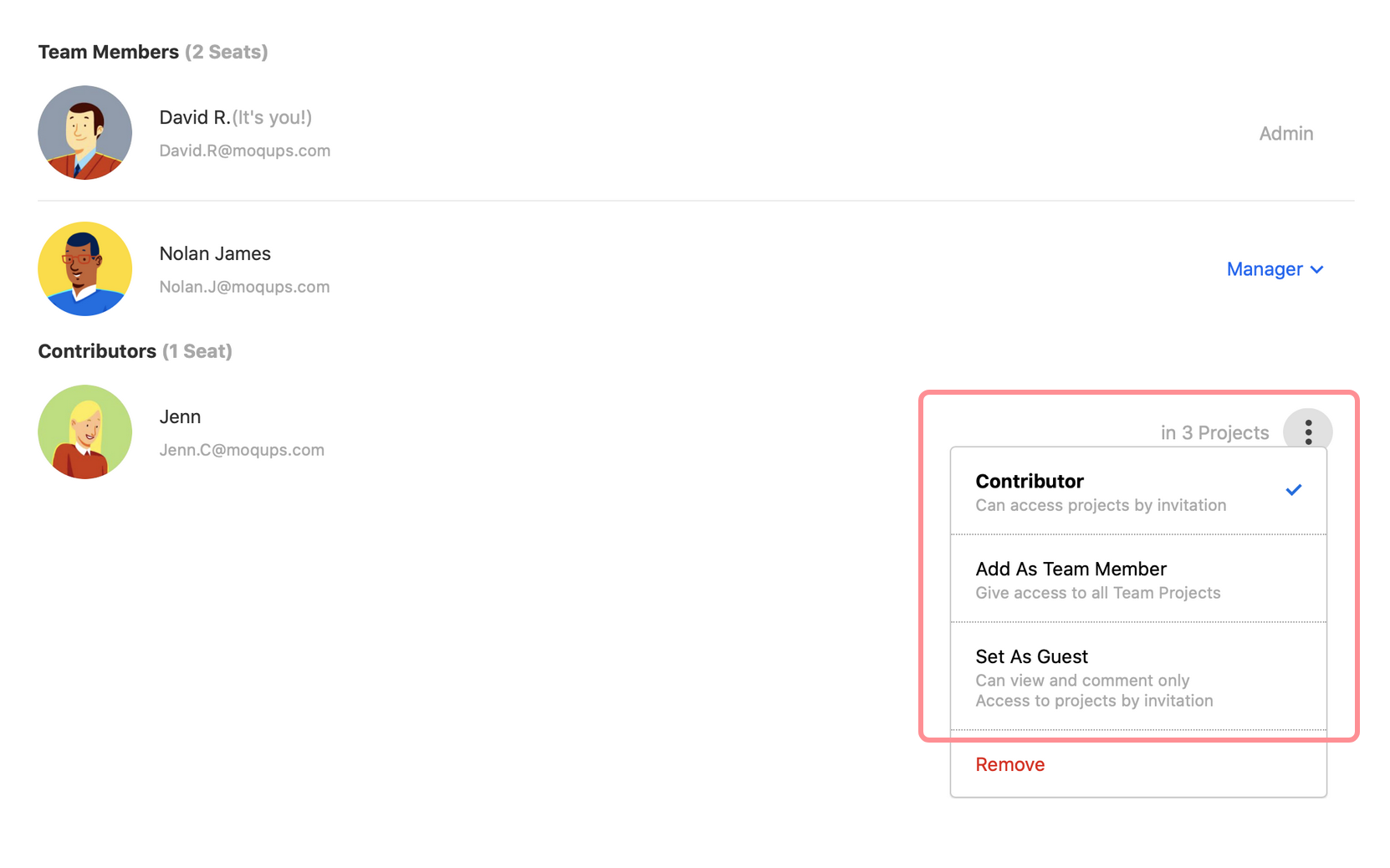Click the blue checkmark beside Contributor
Screen dimensions: 1390x868
pos(1293,490)
